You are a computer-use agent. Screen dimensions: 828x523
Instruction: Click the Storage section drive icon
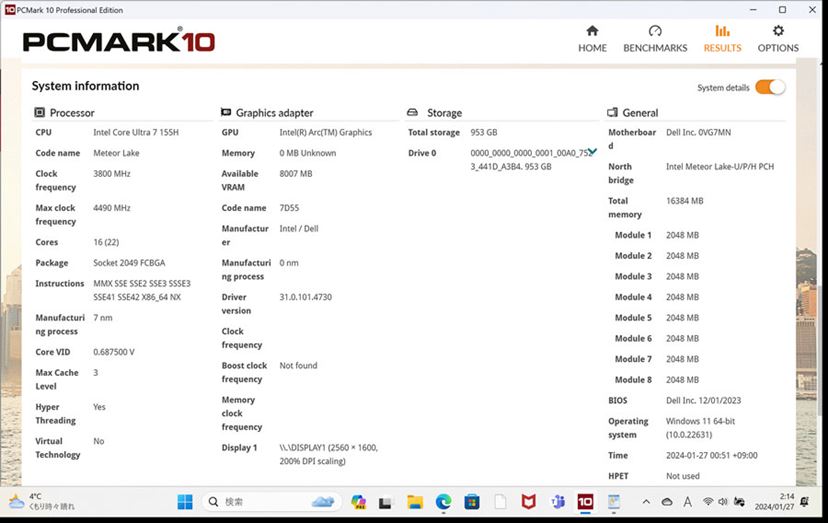[412, 112]
